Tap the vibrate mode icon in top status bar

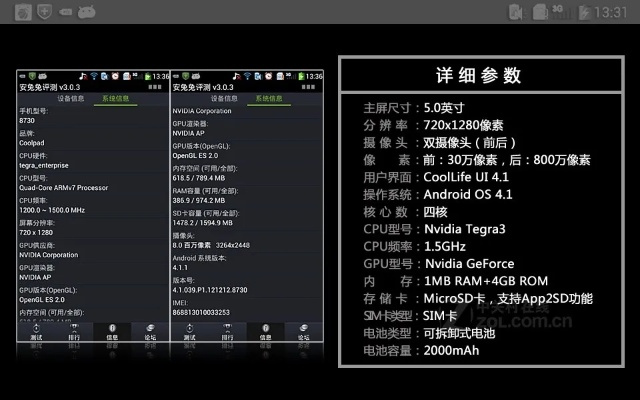coord(516,12)
